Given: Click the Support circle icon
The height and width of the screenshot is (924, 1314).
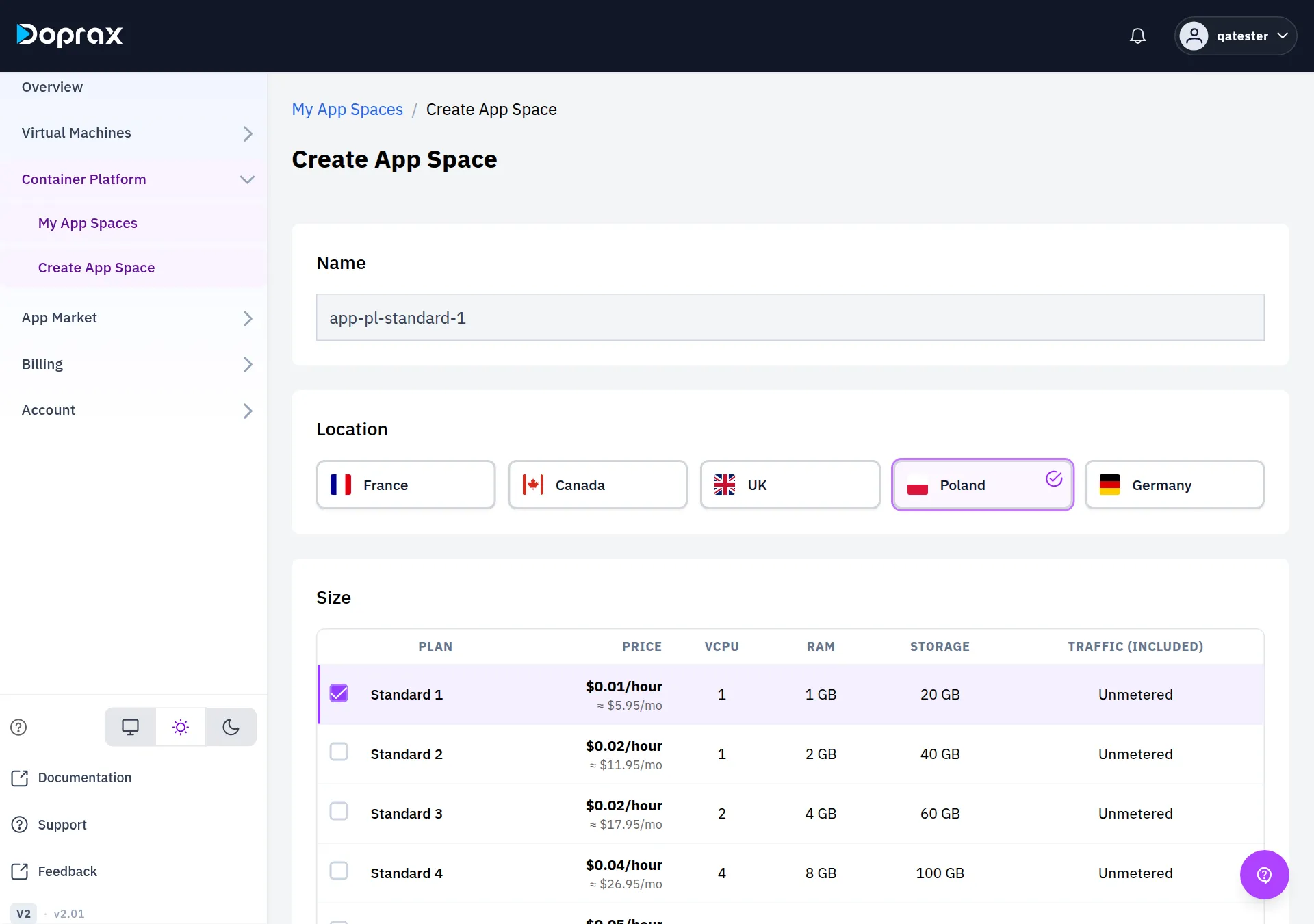Looking at the screenshot, I should [x=20, y=825].
